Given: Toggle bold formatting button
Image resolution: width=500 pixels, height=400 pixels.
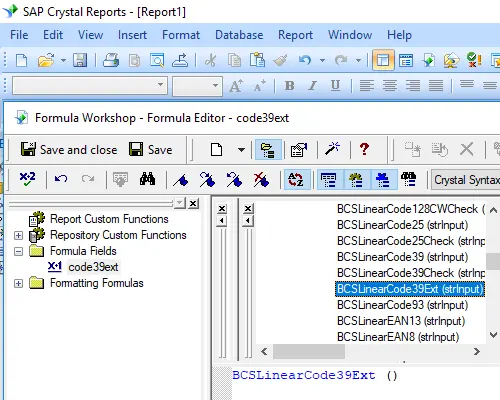Looking at the screenshot, I should 290,86.
